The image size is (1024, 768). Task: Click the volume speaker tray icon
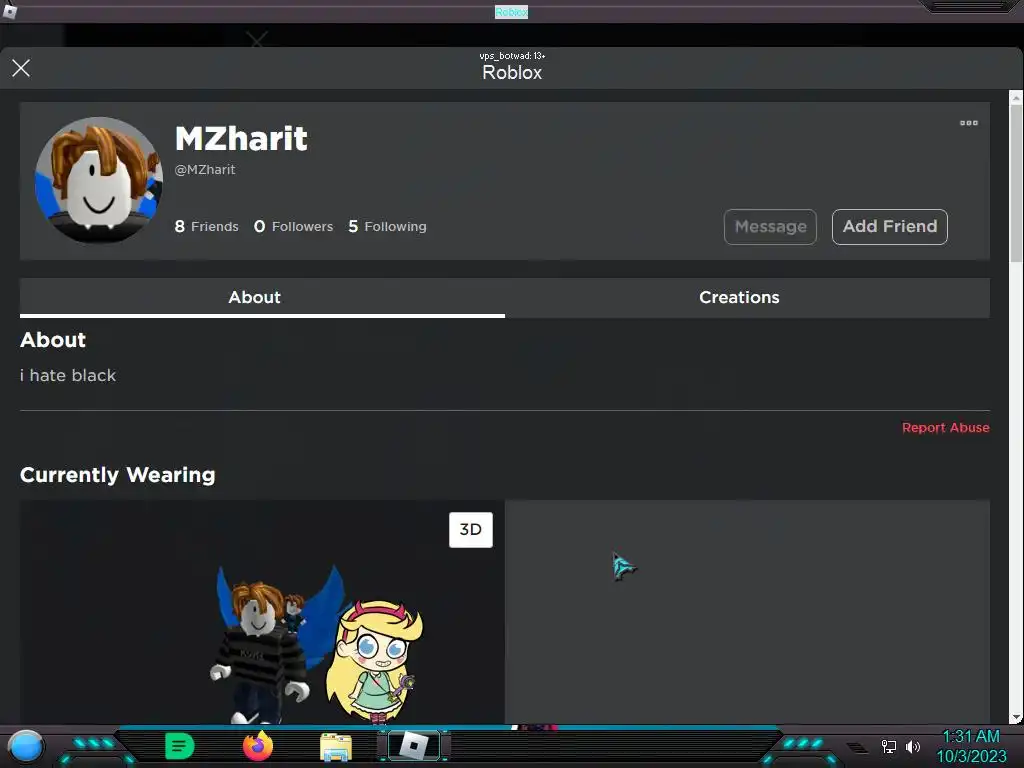912,746
